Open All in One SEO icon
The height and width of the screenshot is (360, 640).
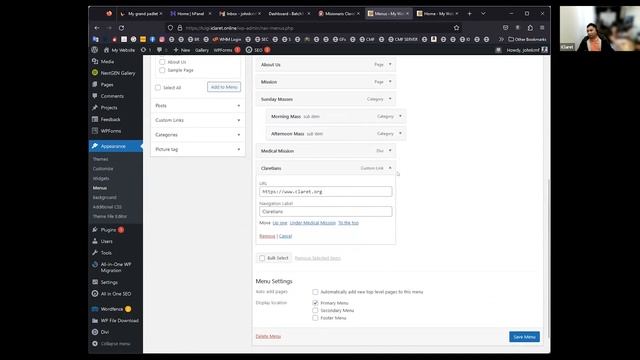[95, 293]
